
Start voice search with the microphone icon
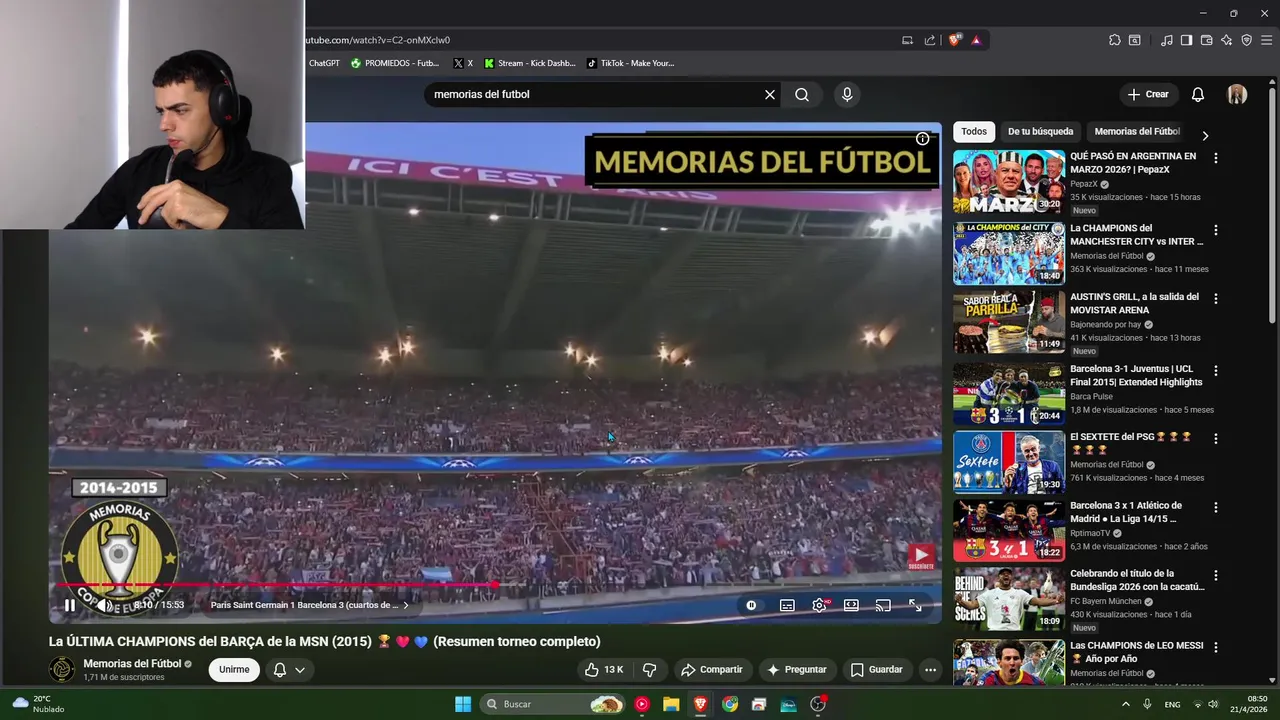tap(847, 94)
